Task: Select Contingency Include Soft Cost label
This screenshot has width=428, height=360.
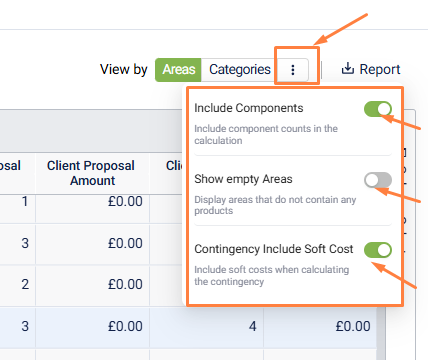Action: [x=274, y=249]
